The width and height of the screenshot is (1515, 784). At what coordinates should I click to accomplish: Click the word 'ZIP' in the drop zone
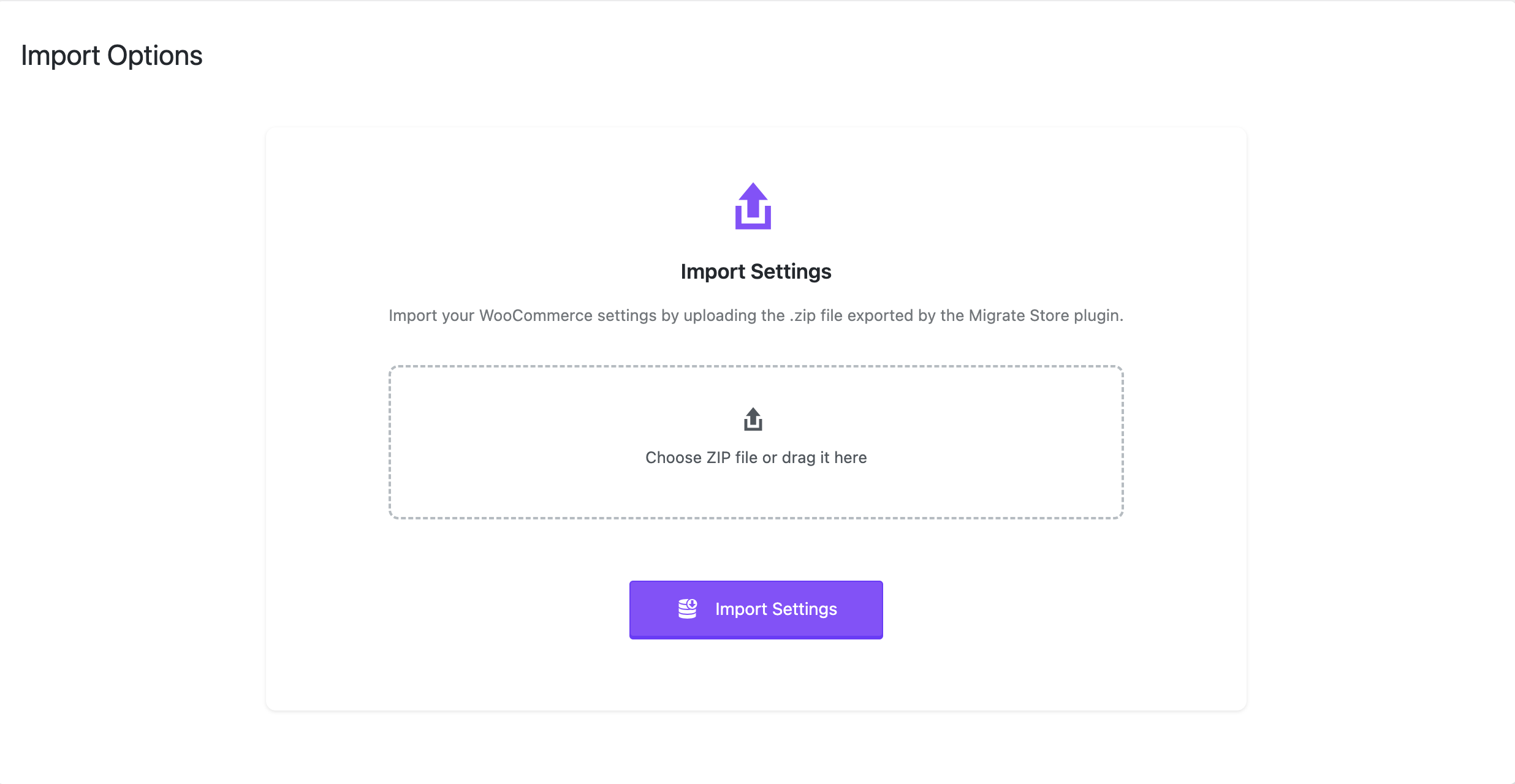pyautogui.click(x=718, y=458)
